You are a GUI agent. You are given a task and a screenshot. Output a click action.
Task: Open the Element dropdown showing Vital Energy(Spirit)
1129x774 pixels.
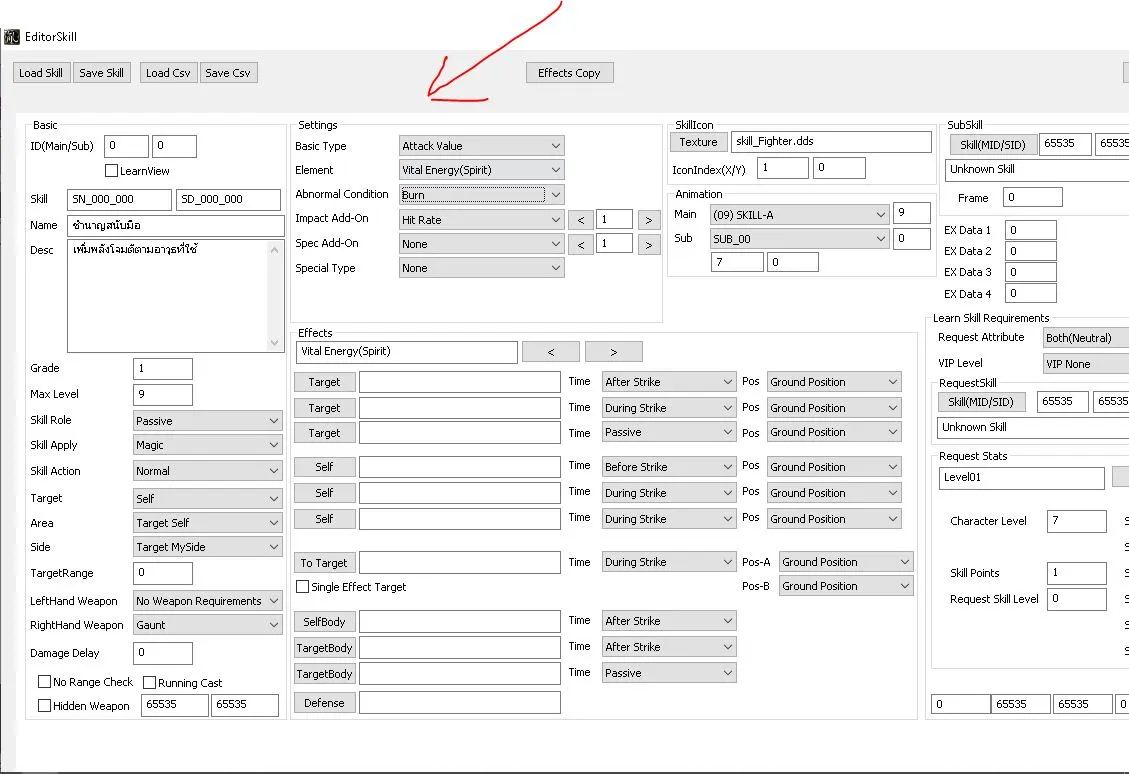[x=482, y=170]
